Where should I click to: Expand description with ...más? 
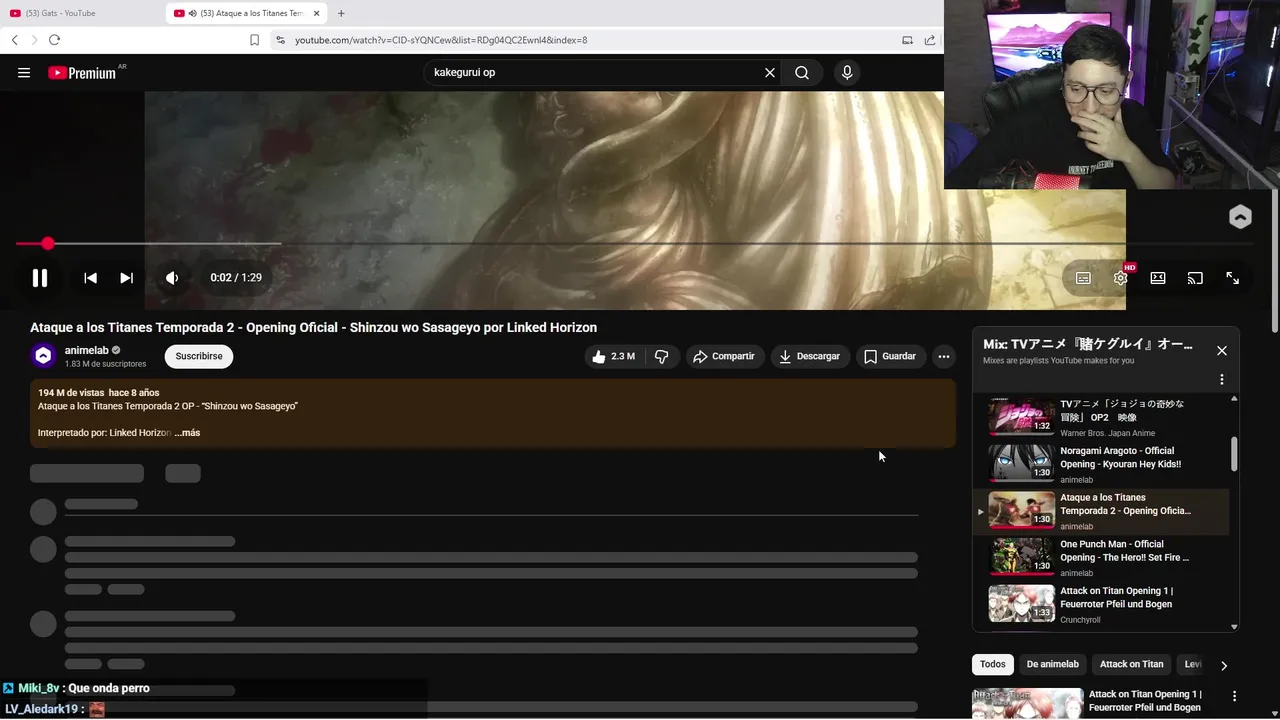point(187,433)
